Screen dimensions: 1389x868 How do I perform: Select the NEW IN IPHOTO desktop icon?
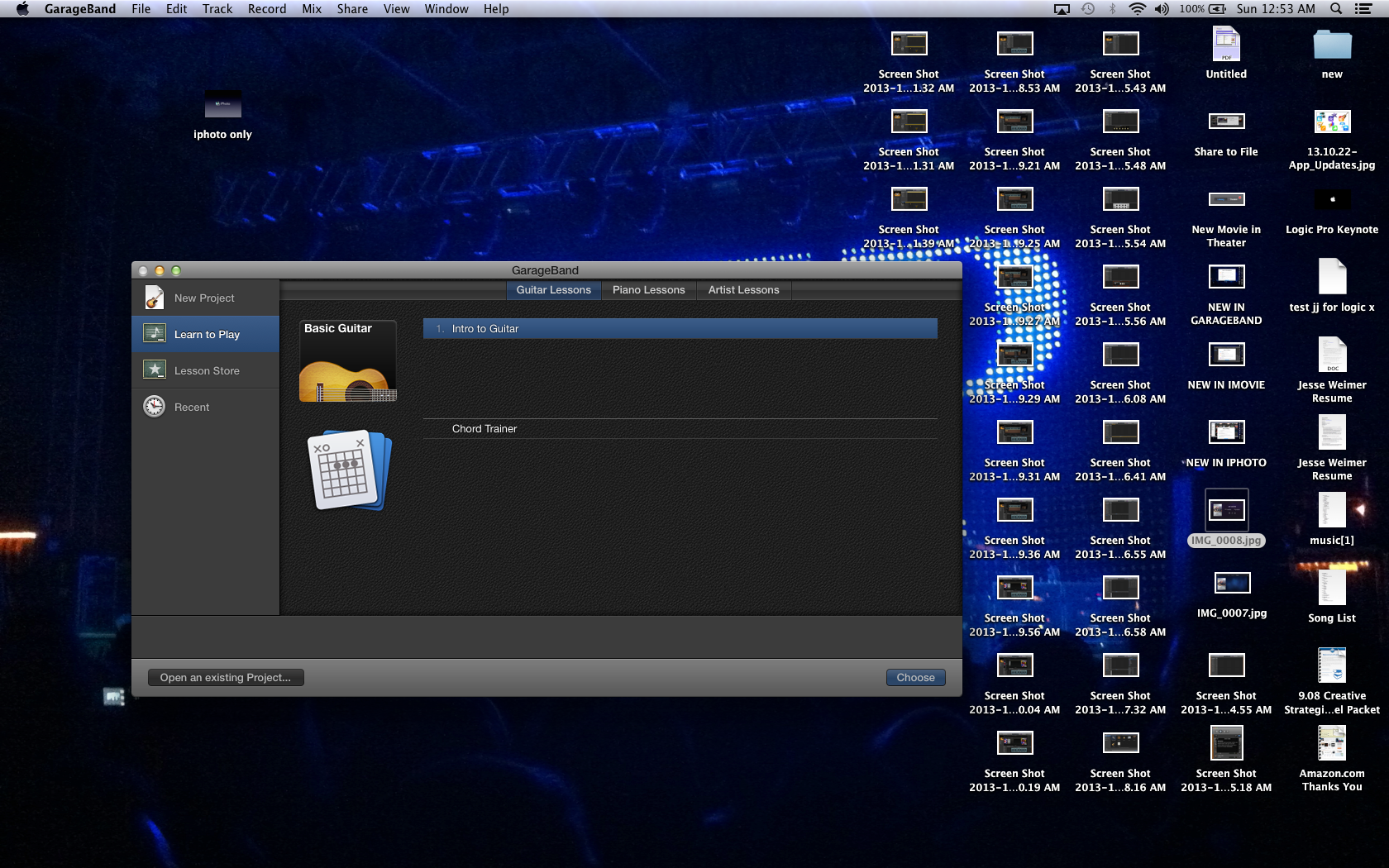click(1226, 432)
